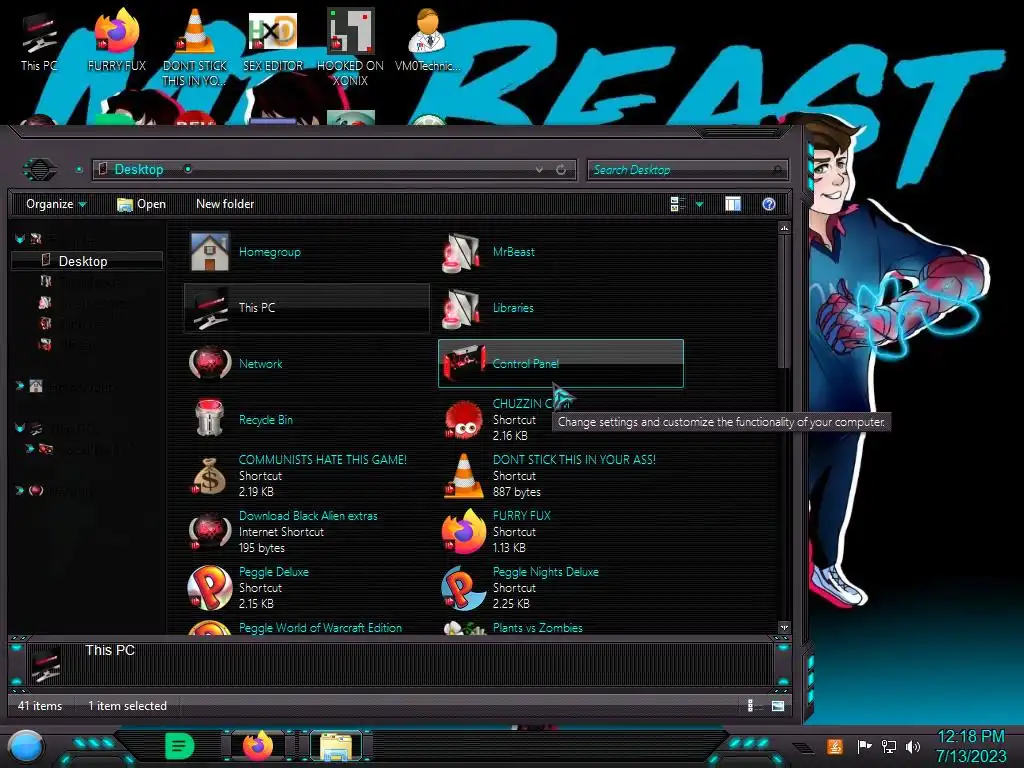The image size is (1024, 768).
Task: Select the Peggle Nights Deluxe shortcut
Action: coord(560,588)
